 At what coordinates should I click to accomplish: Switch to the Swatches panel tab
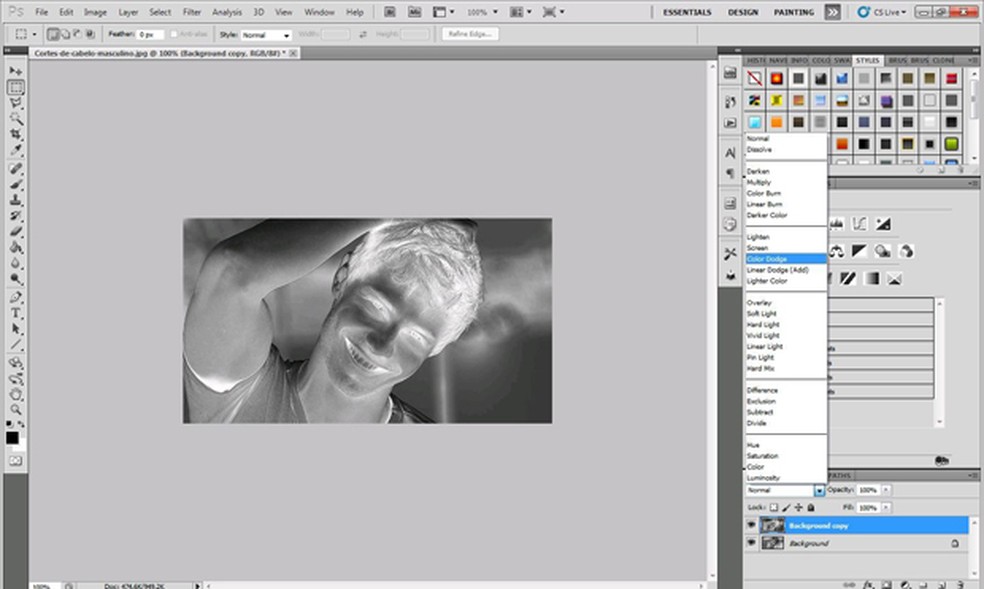pos(841,60)
